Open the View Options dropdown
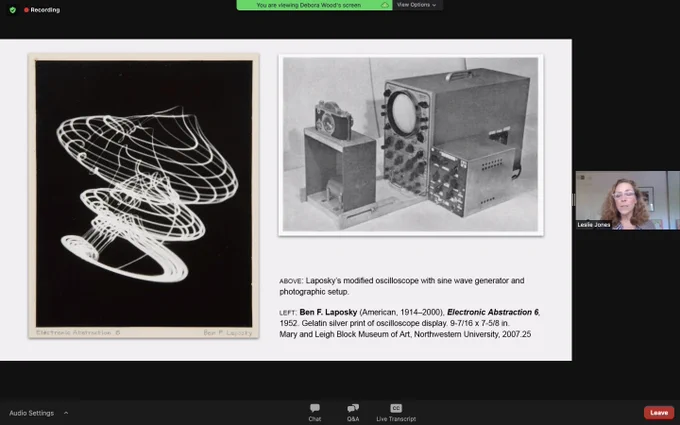Image resolution: width=680 pixels, height=425 pixels. 416,5
